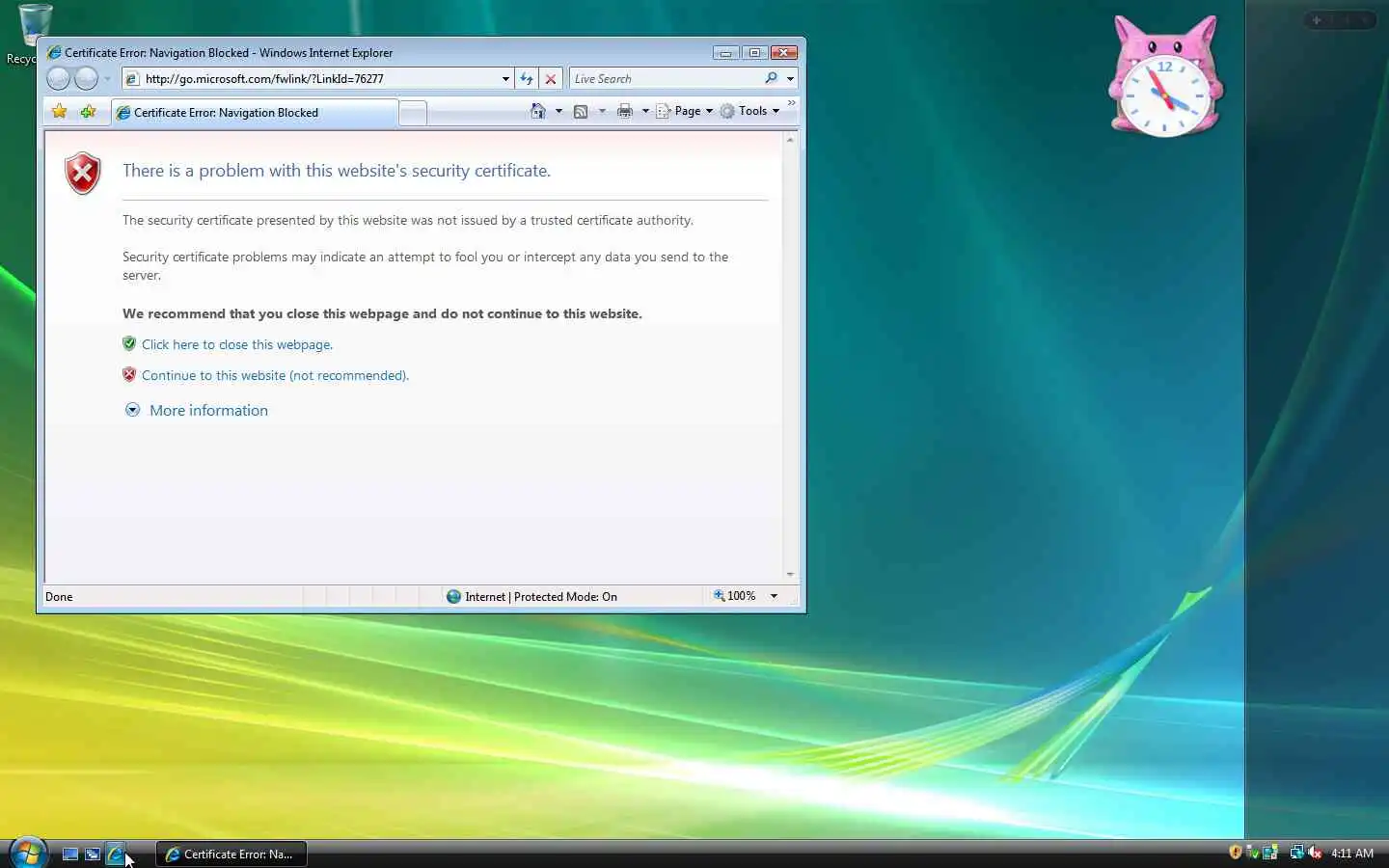Close the Internet Explorer window
The height and width of the screenshot is (868, 1389).
click(784, 53)
